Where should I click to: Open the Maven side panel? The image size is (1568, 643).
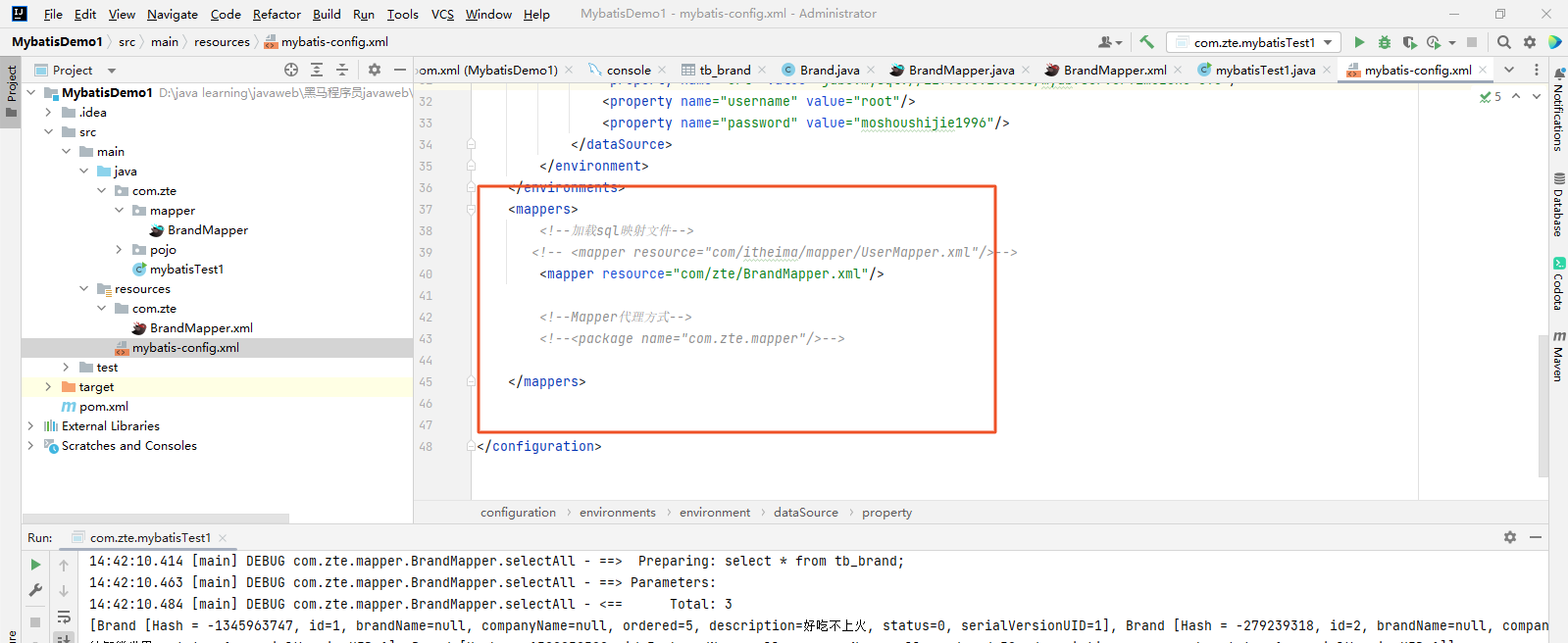coord(1558,356)
